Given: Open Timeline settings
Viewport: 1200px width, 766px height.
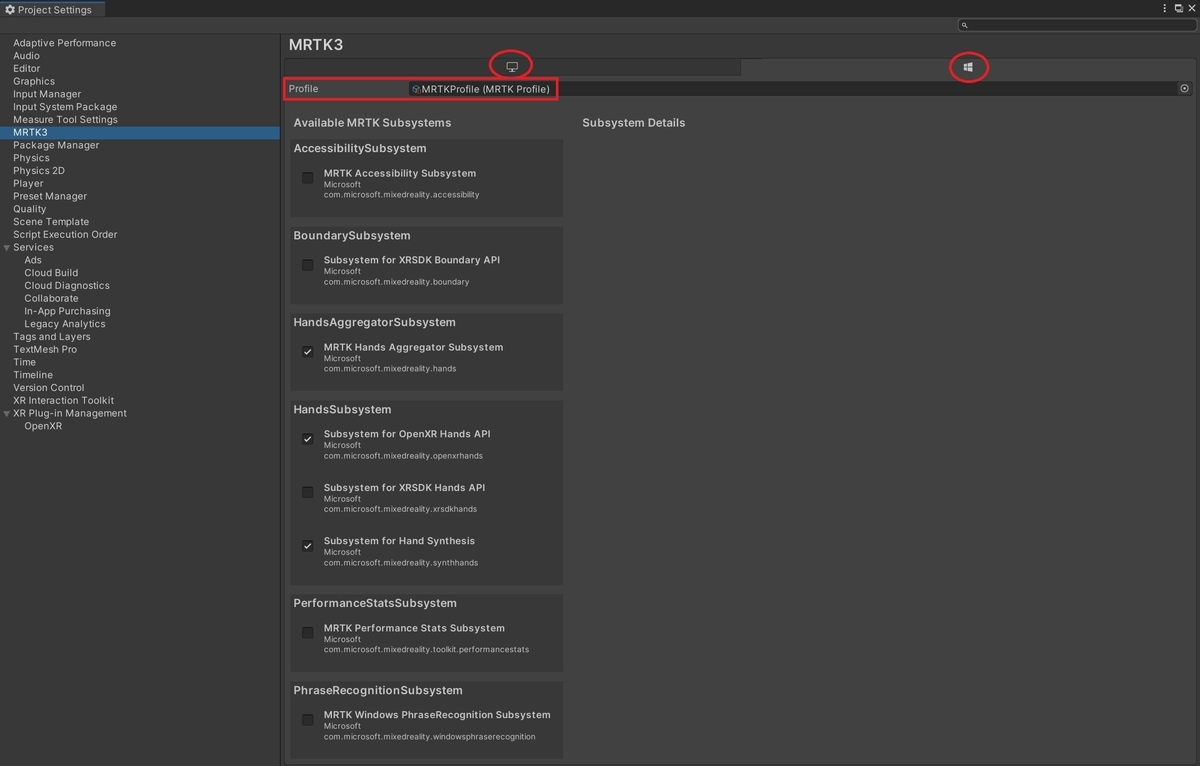Looking at the screenshot, I should coord(33,375).
